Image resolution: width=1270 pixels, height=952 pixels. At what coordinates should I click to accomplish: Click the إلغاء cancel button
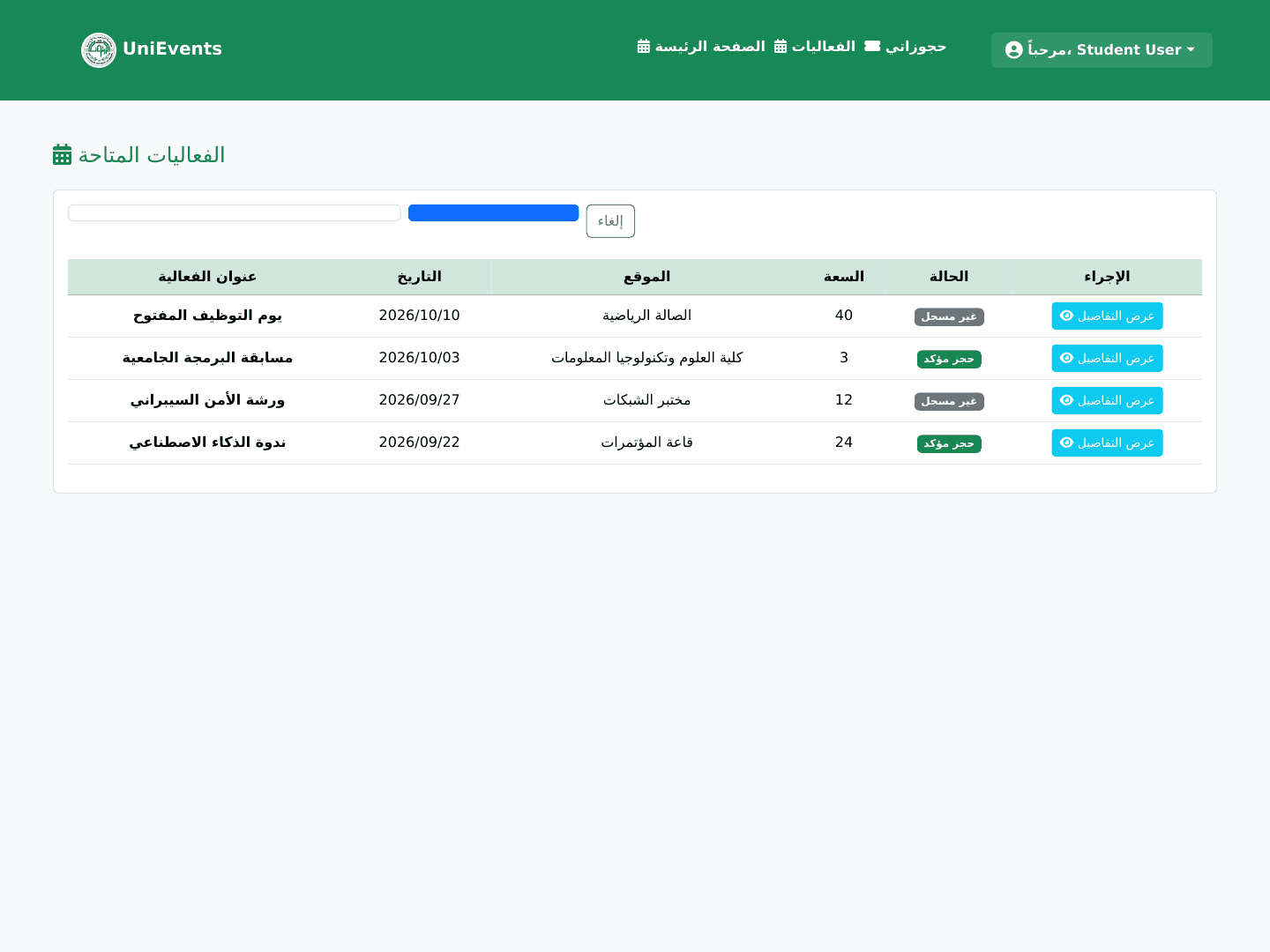pos(610,221)
